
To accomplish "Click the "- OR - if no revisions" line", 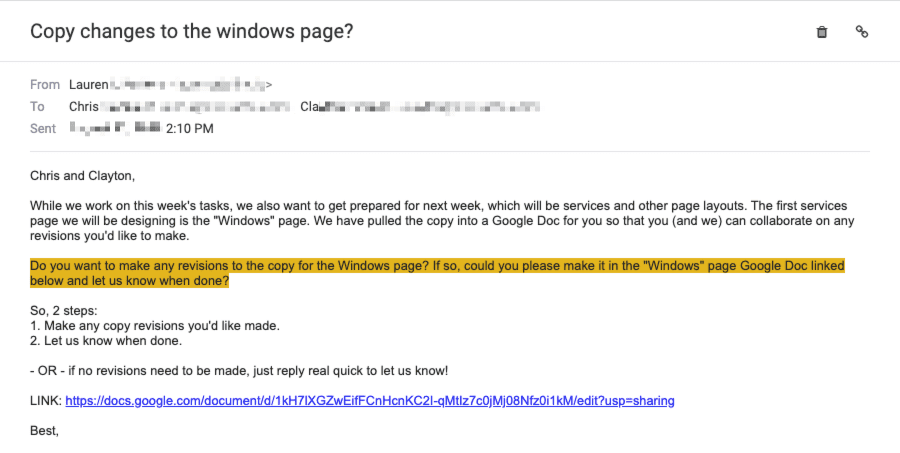I will click(x=239, y=371).
